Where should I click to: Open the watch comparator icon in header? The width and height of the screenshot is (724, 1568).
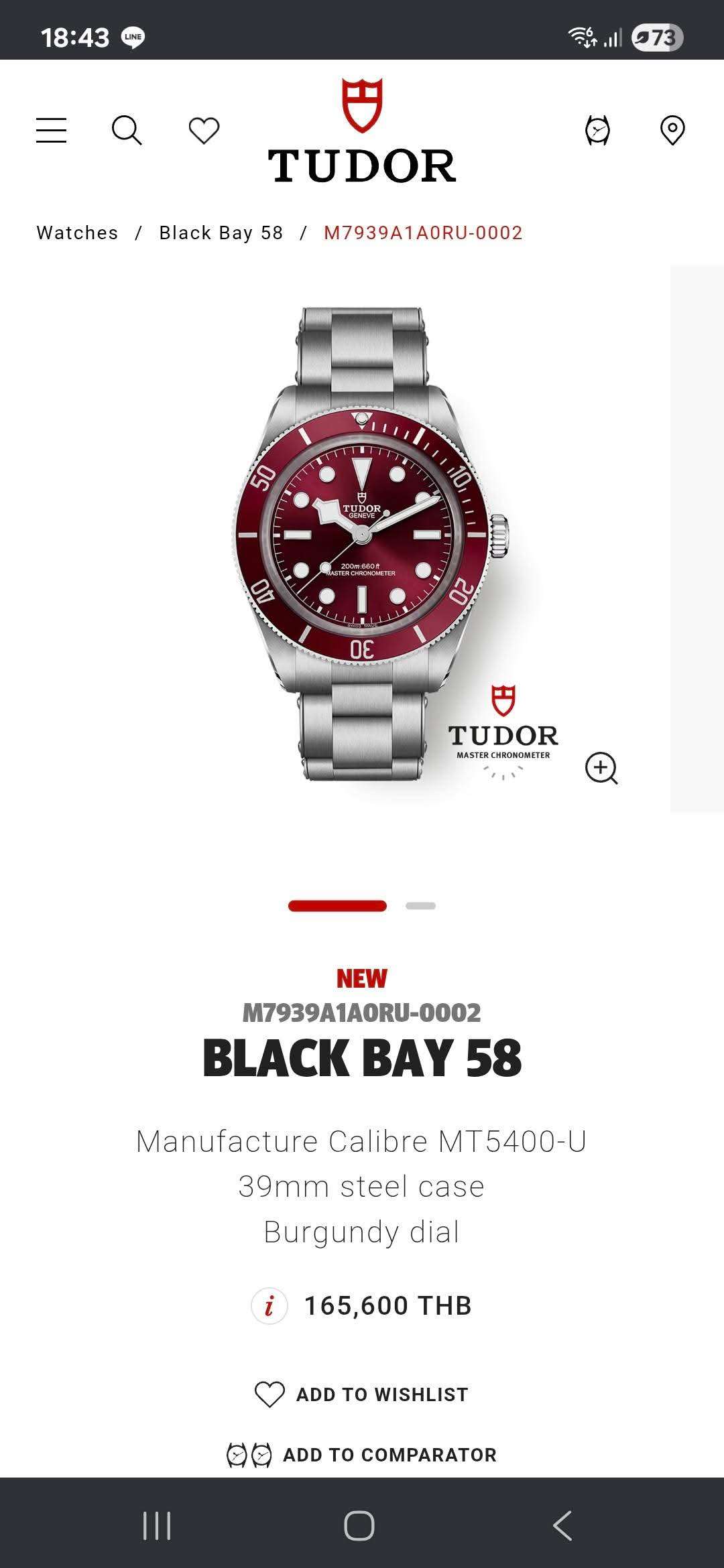coord(597,130)
